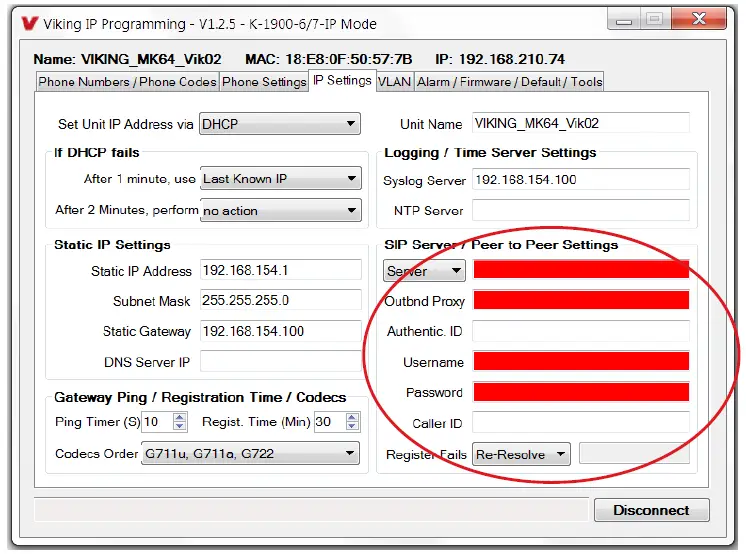Open the VLAN tab

pyautogui.click(x=394, y=82)
